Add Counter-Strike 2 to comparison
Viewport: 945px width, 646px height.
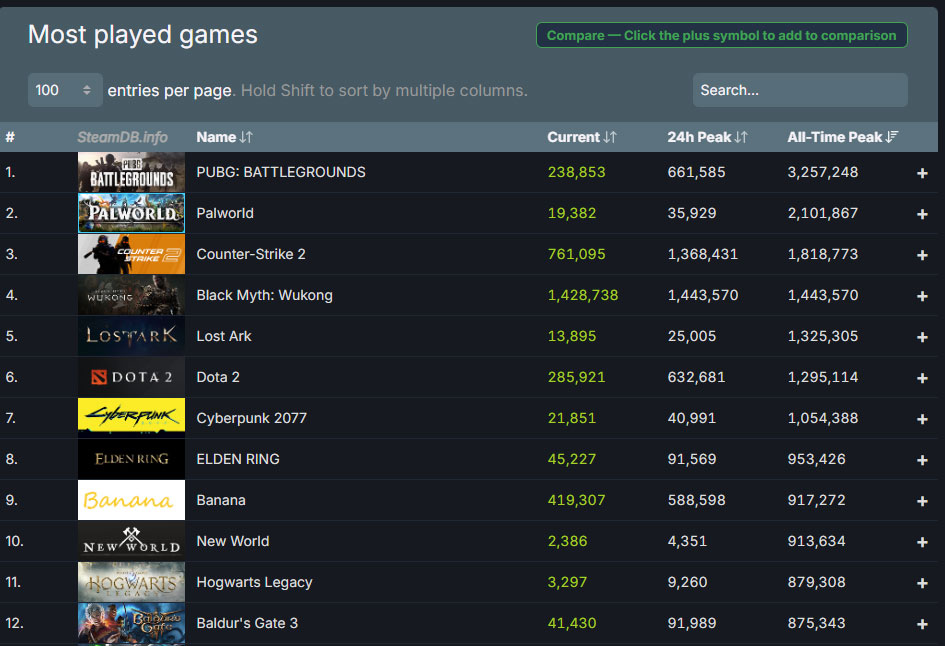pos(921,254)
